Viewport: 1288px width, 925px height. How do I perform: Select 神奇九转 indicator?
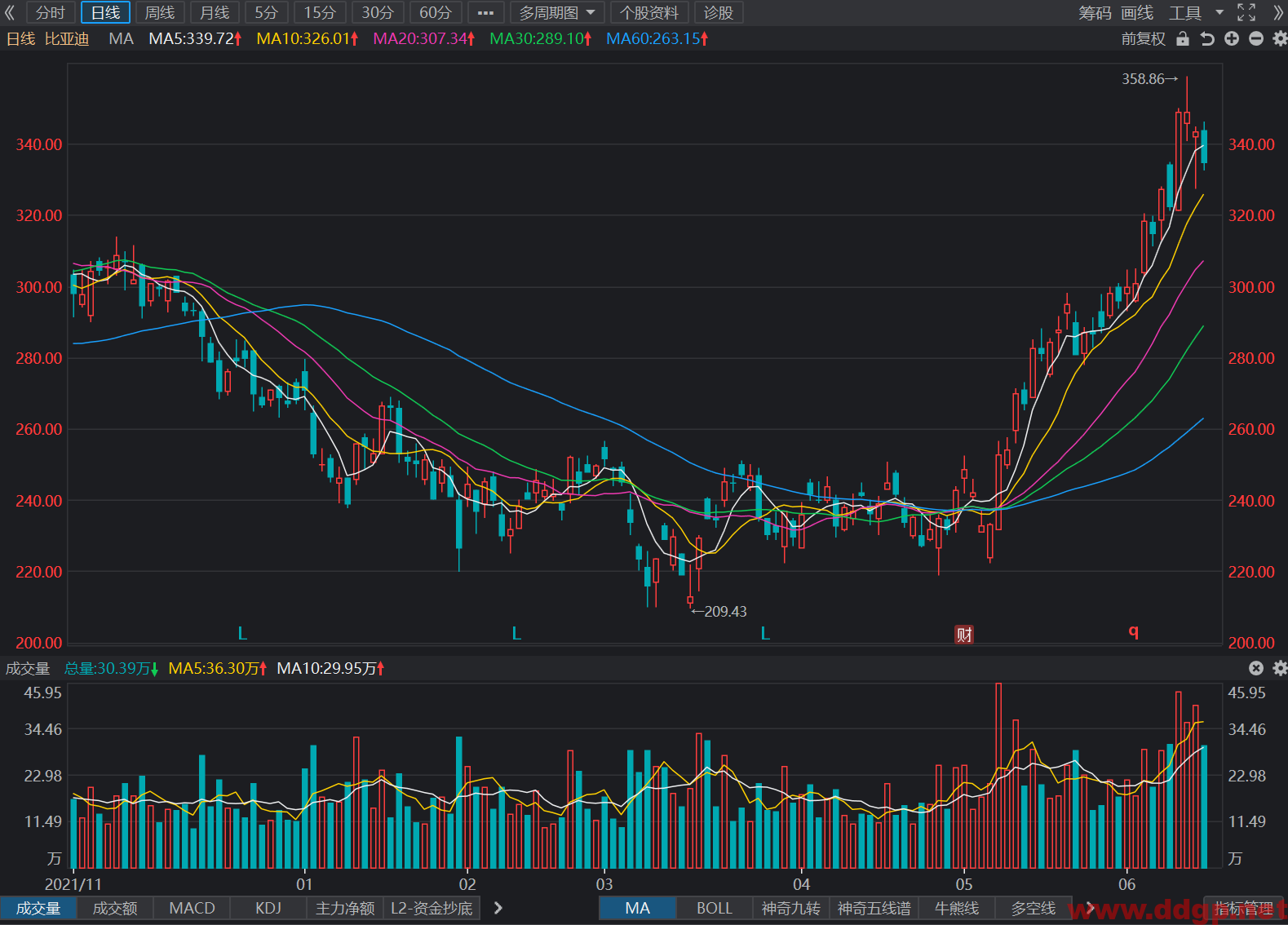tap(791, 908)
